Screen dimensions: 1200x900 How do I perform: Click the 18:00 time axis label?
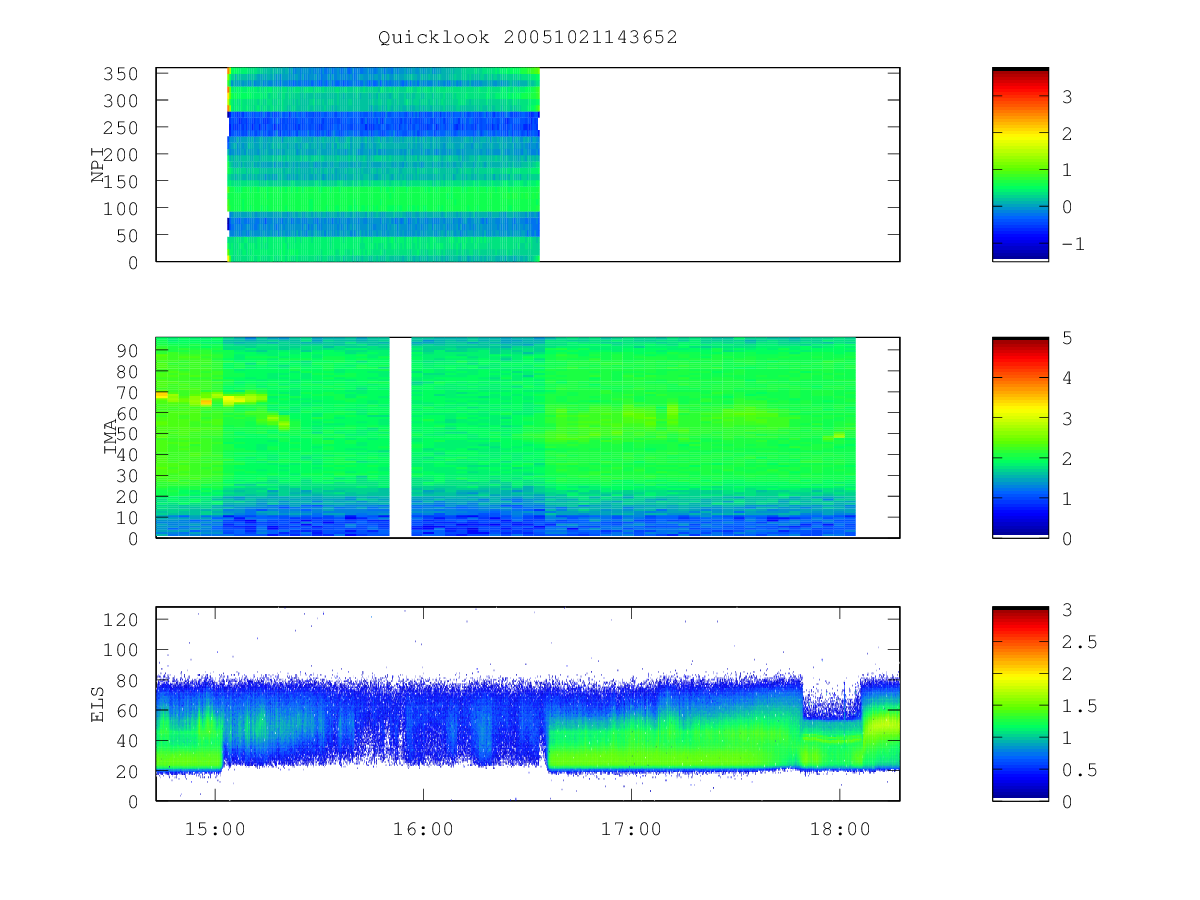pos(839,829)
